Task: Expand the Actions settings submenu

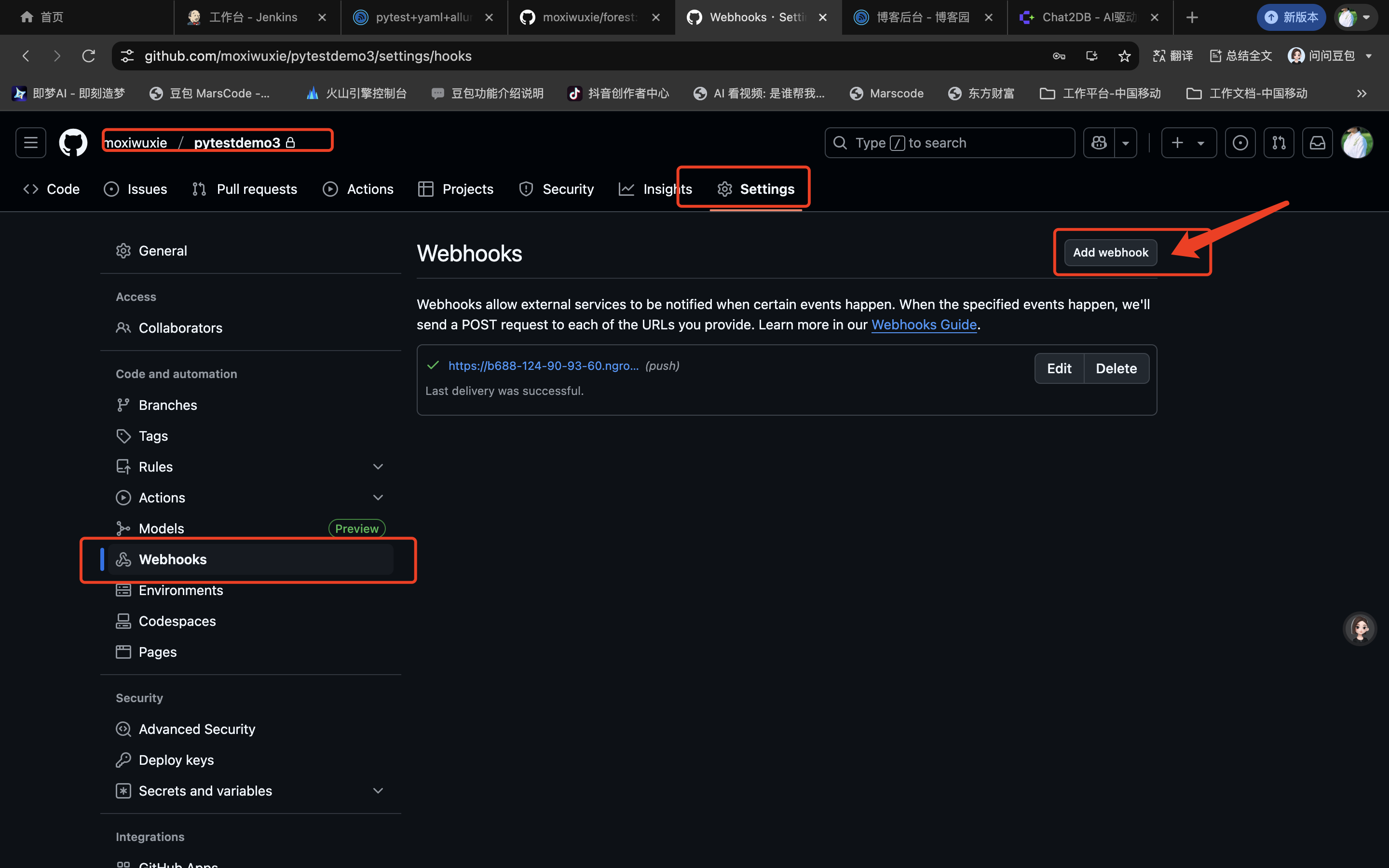Action: click(378, 498)
